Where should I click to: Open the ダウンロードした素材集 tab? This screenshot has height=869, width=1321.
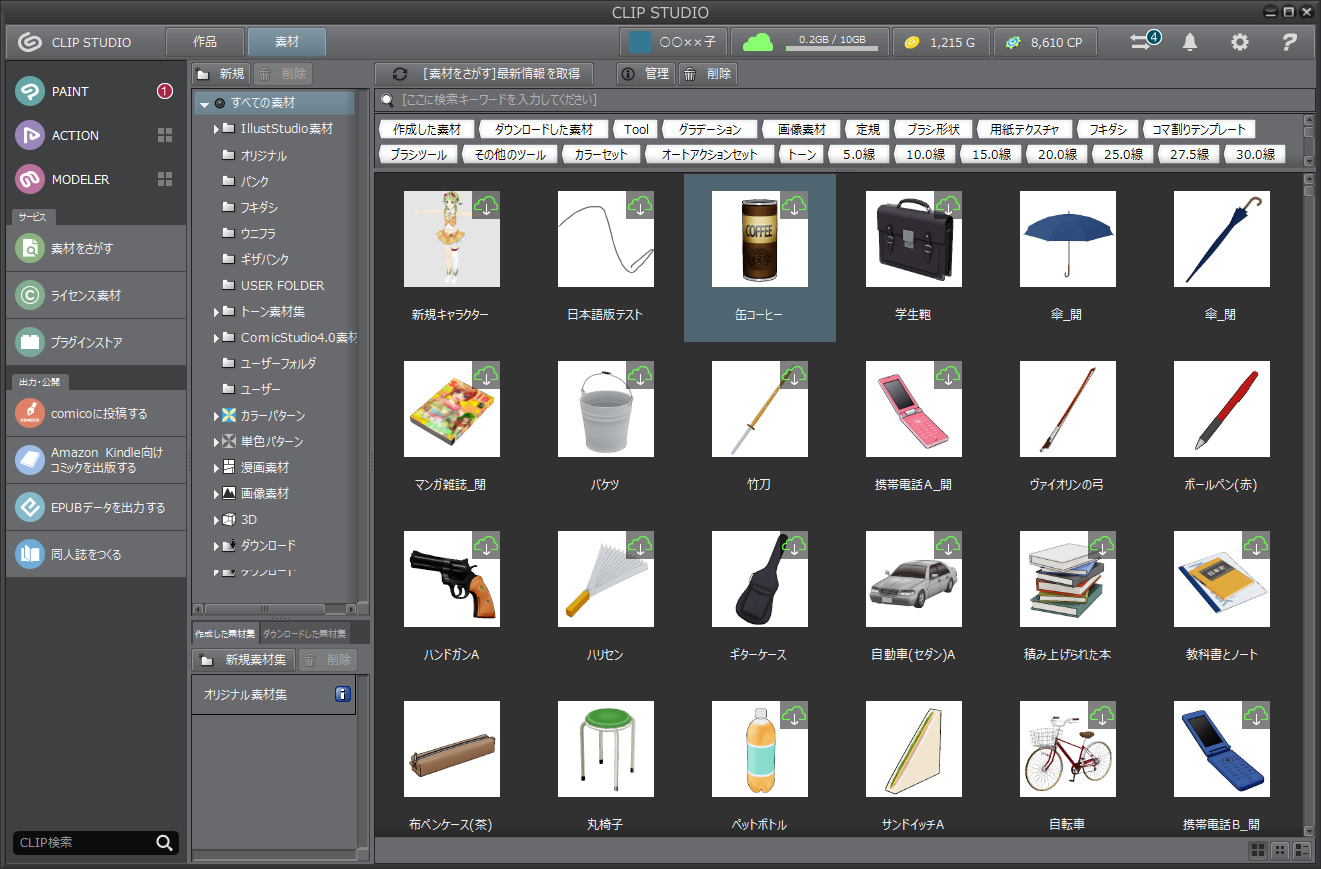tap(304, 631)
